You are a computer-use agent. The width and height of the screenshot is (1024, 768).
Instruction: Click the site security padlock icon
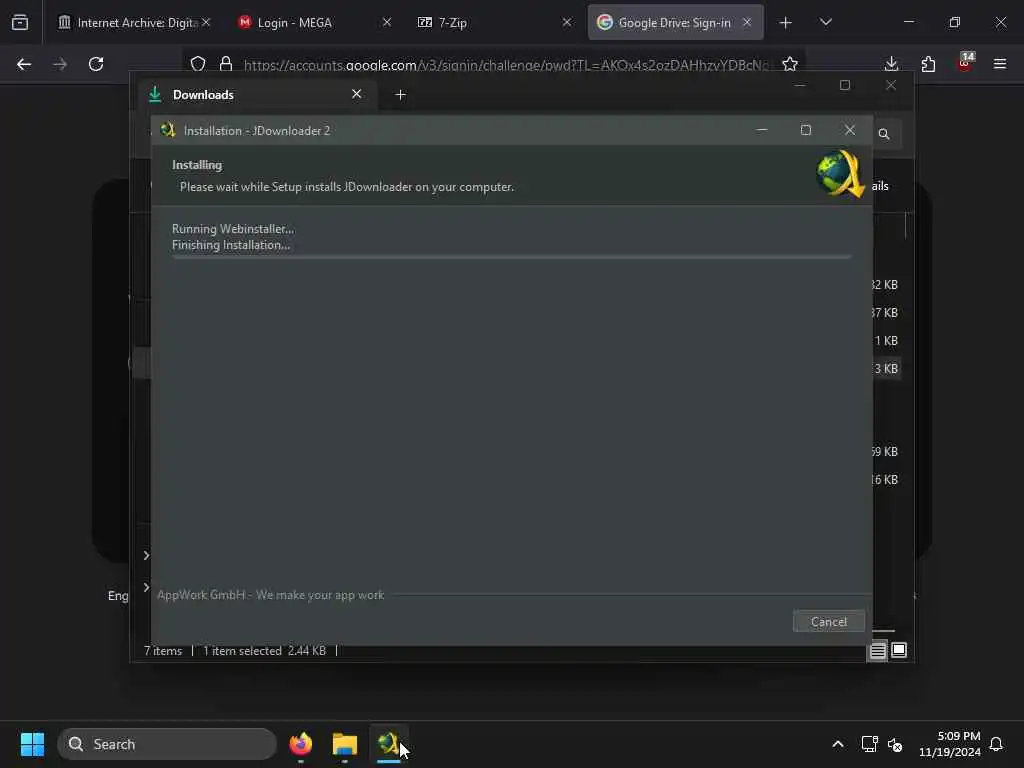[x=226, y=64]
